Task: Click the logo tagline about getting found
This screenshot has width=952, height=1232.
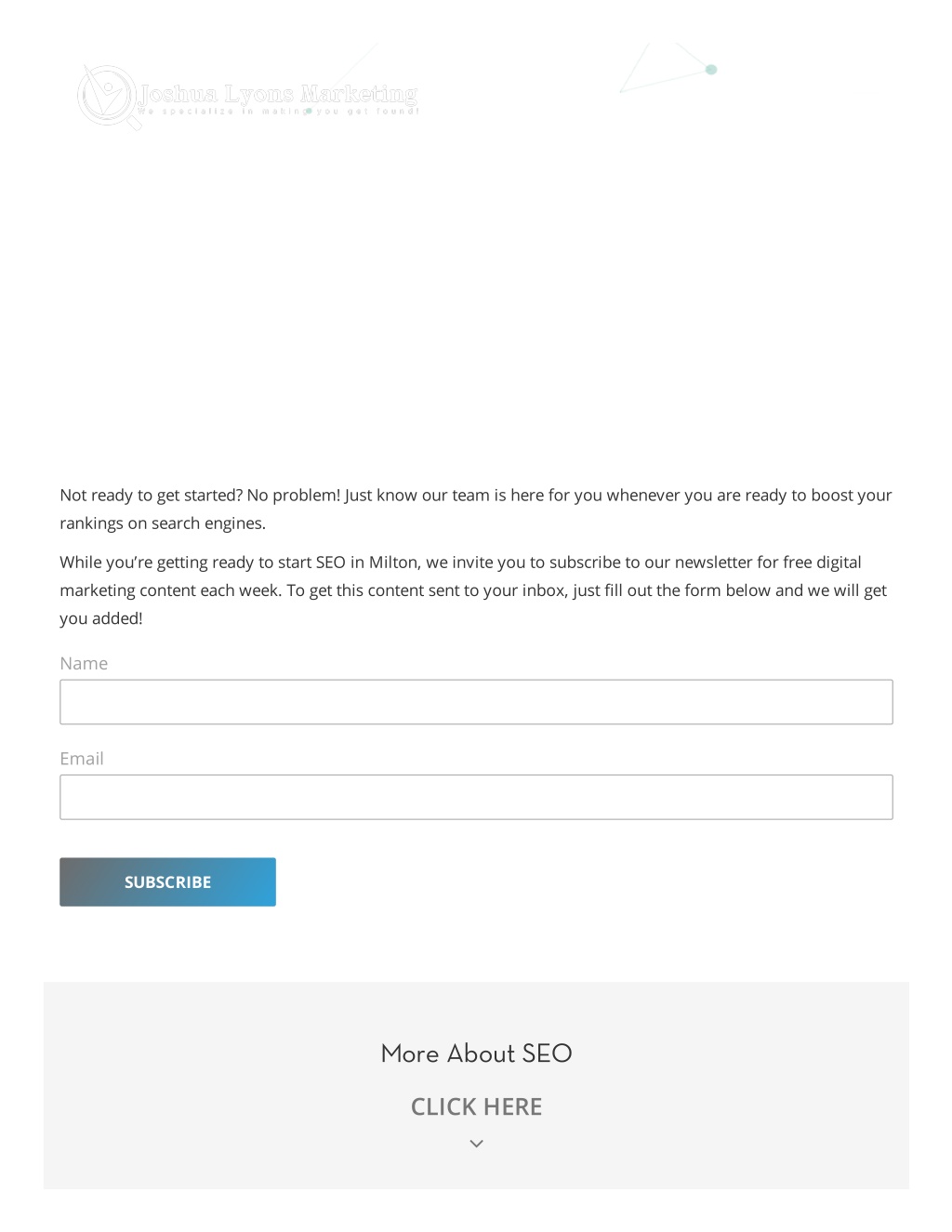Action: tap(279, 112)
